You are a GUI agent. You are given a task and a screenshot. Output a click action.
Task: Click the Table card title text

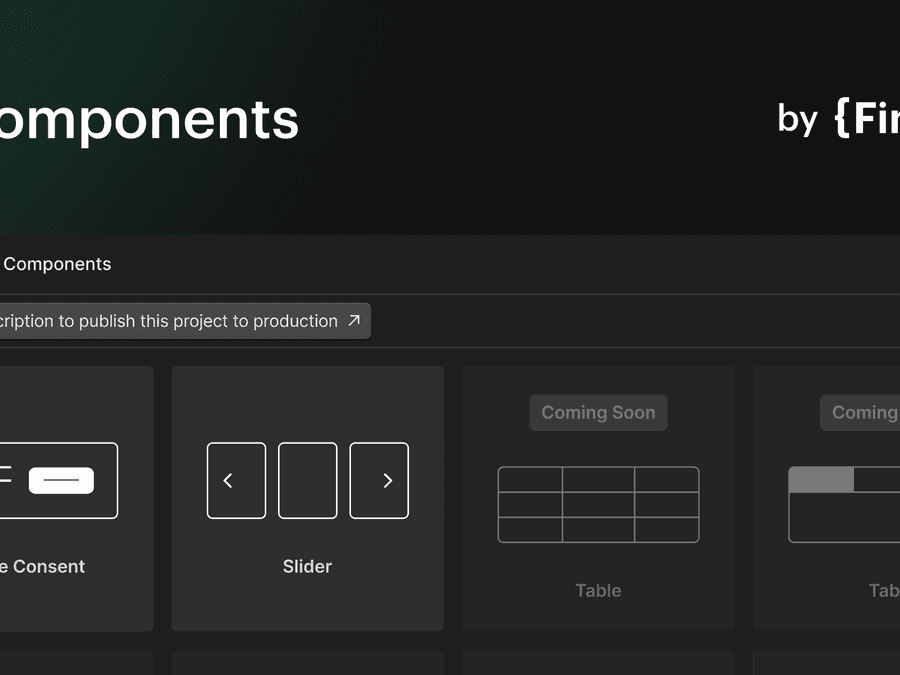click(x=598, y=591)
